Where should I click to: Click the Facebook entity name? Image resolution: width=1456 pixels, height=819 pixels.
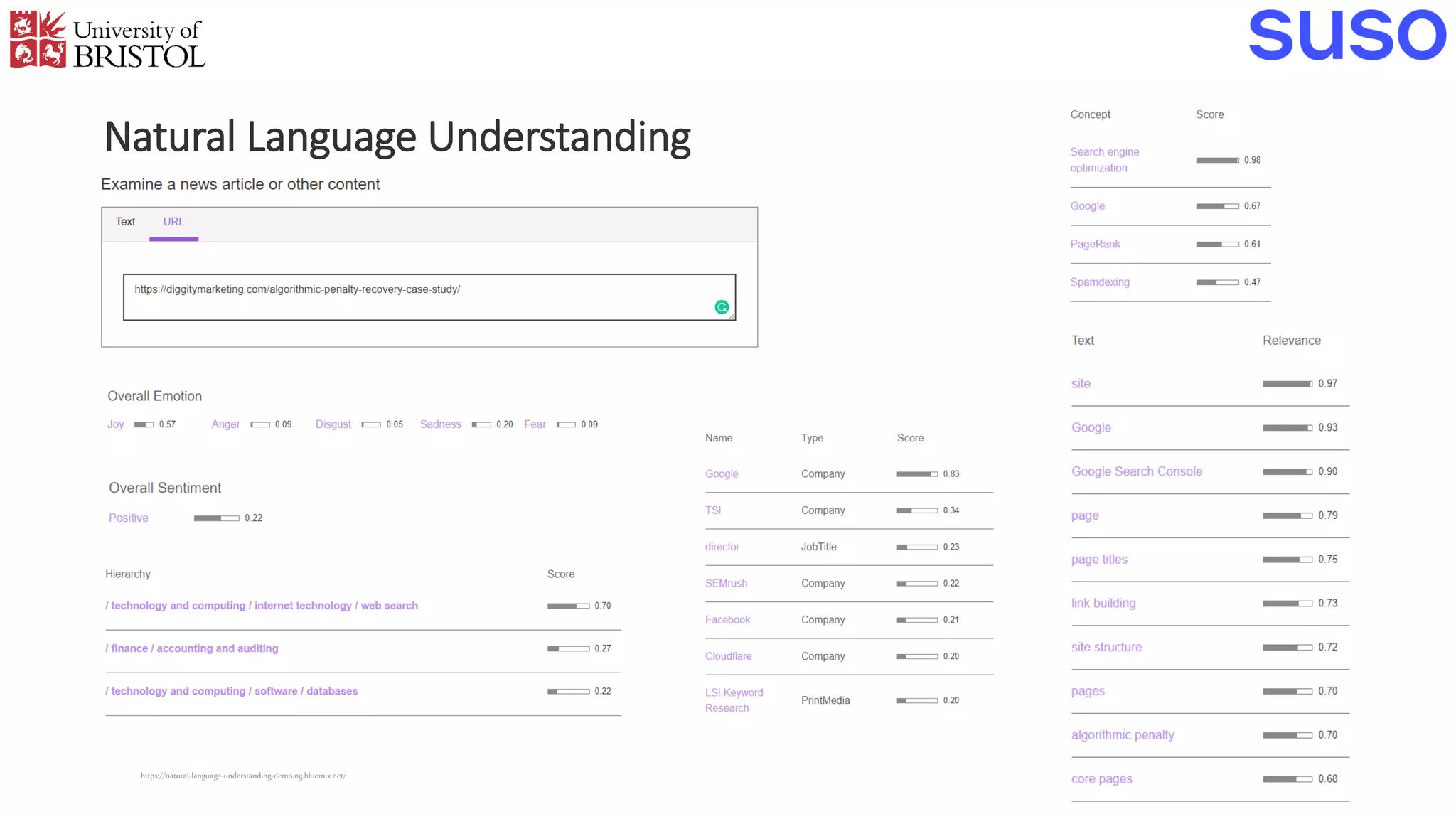tap(727, 620)
